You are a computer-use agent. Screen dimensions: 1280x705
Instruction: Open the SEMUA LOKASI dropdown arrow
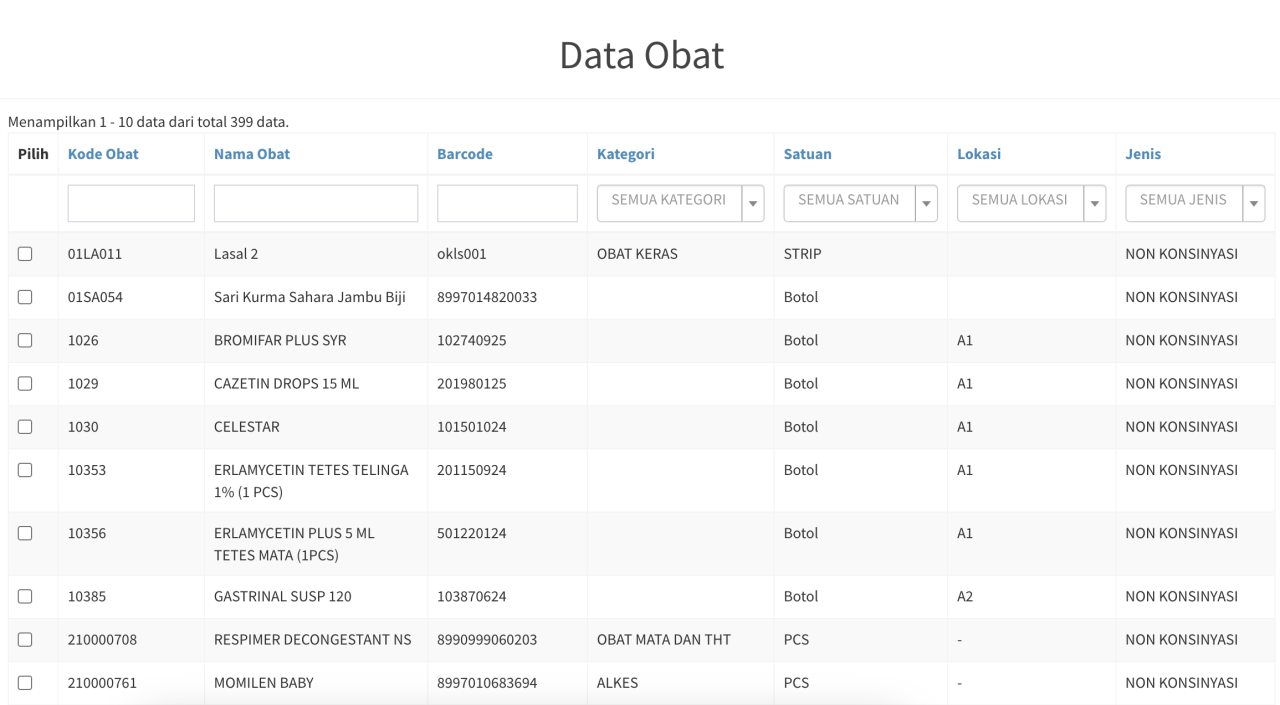1094,203
